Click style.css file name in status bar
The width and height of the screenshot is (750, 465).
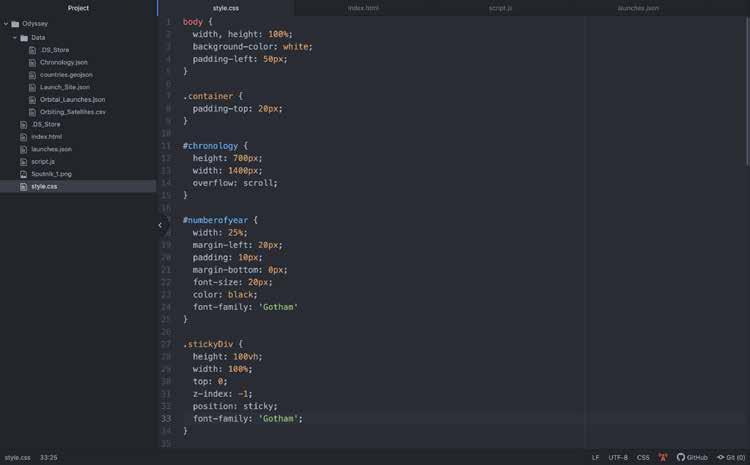click(x=17, y=457)
